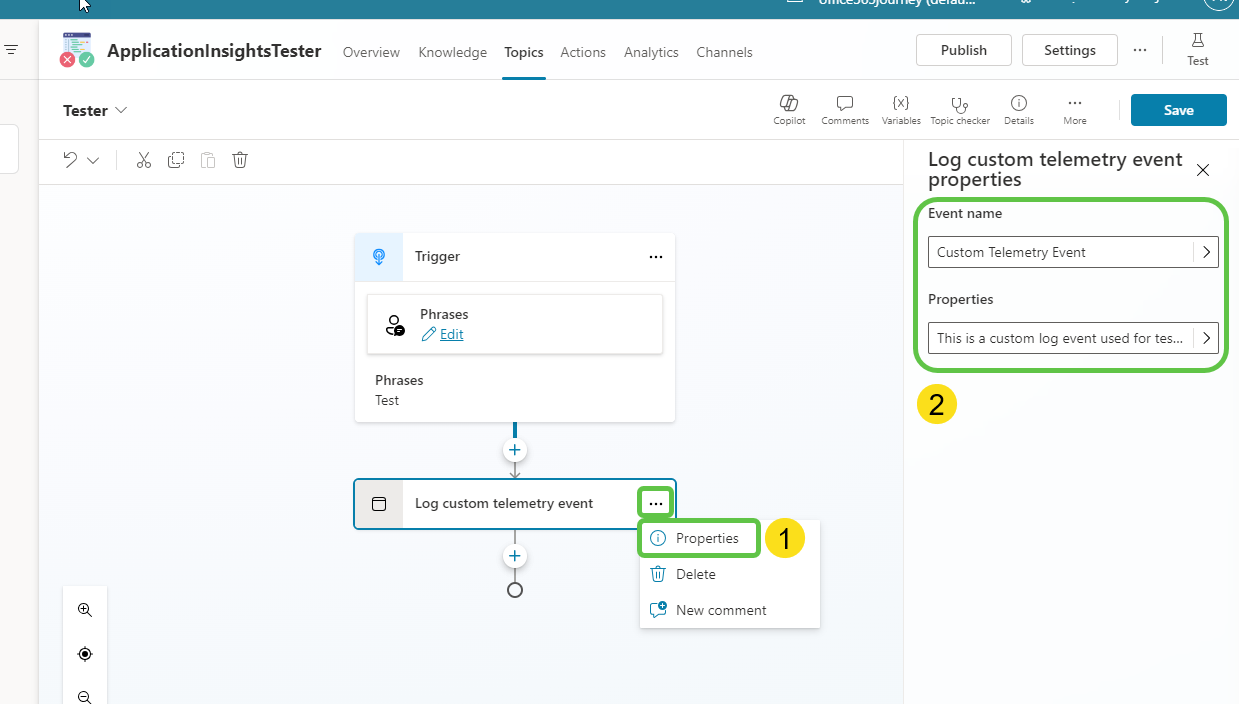Select the Cut tool
This screenshot has height=704, width=1239.
coord(143,160)
